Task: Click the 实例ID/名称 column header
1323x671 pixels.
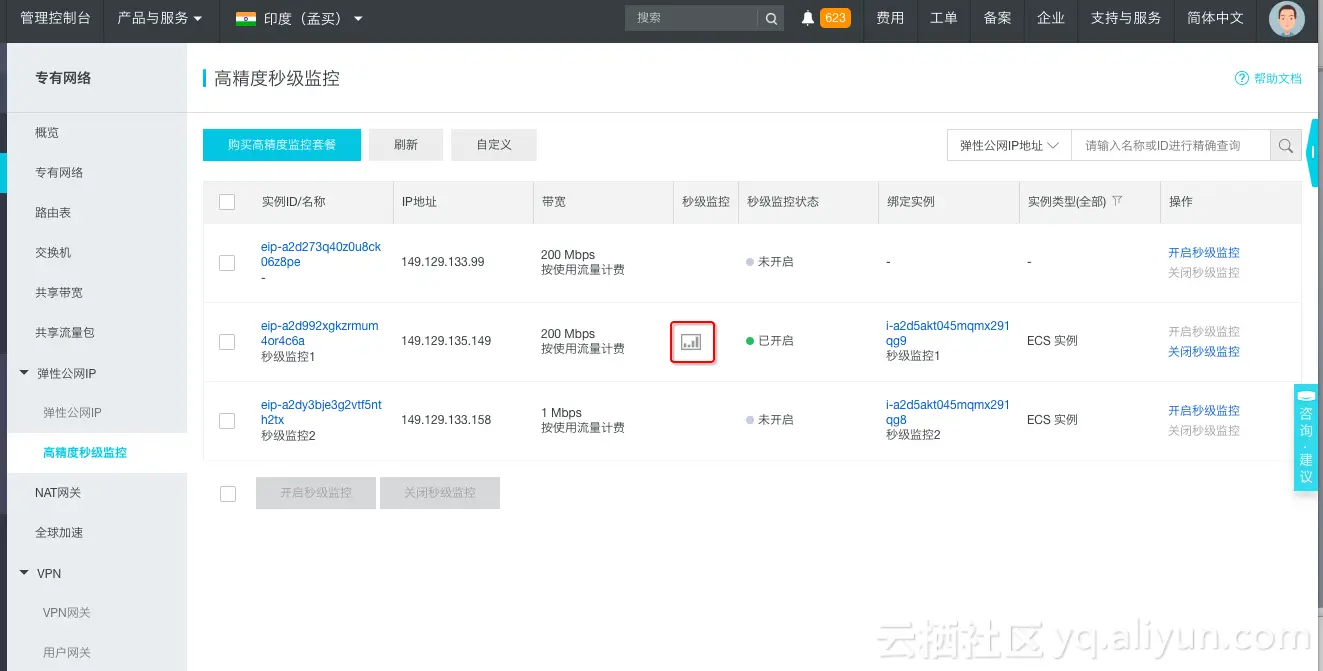Action: (x=293, y=201)
